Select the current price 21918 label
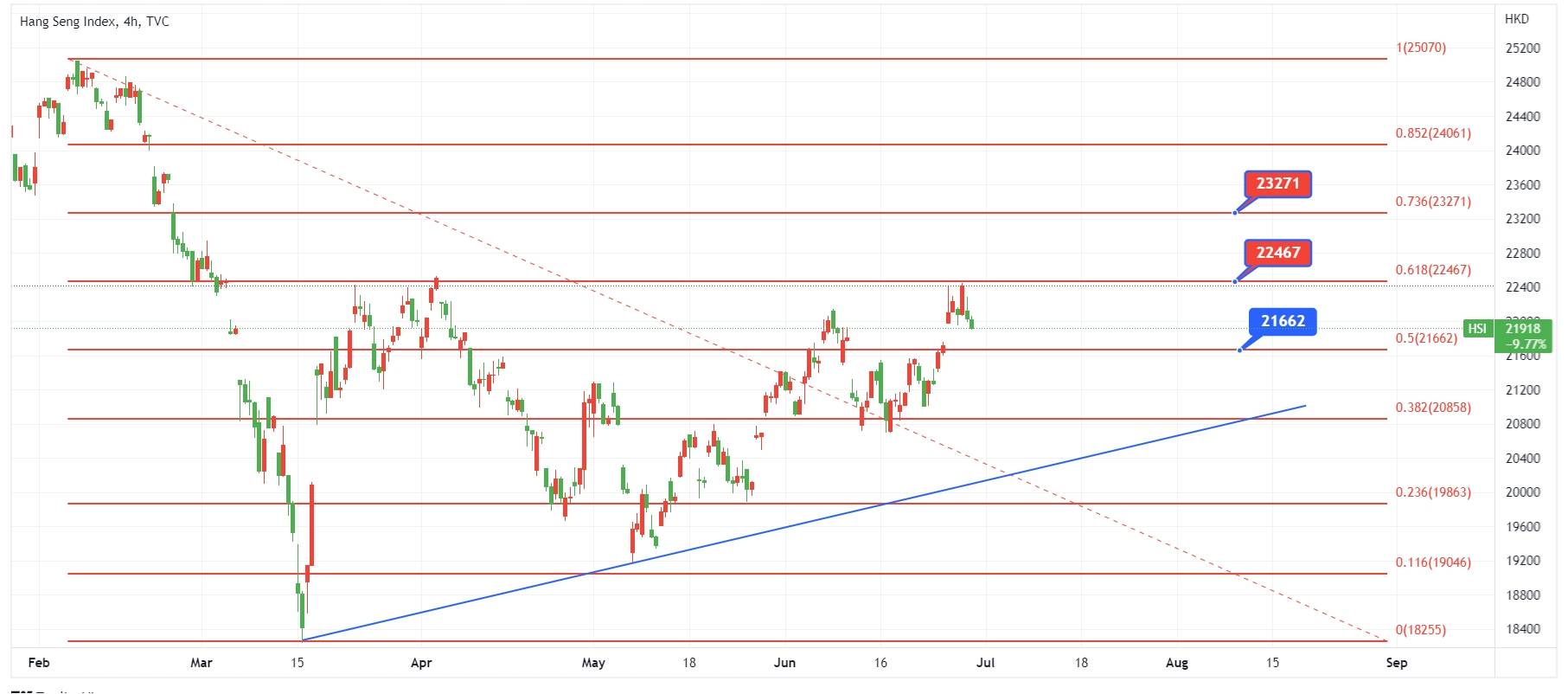This screenshot has width=1568, height=694. [x=1522, y=329]
